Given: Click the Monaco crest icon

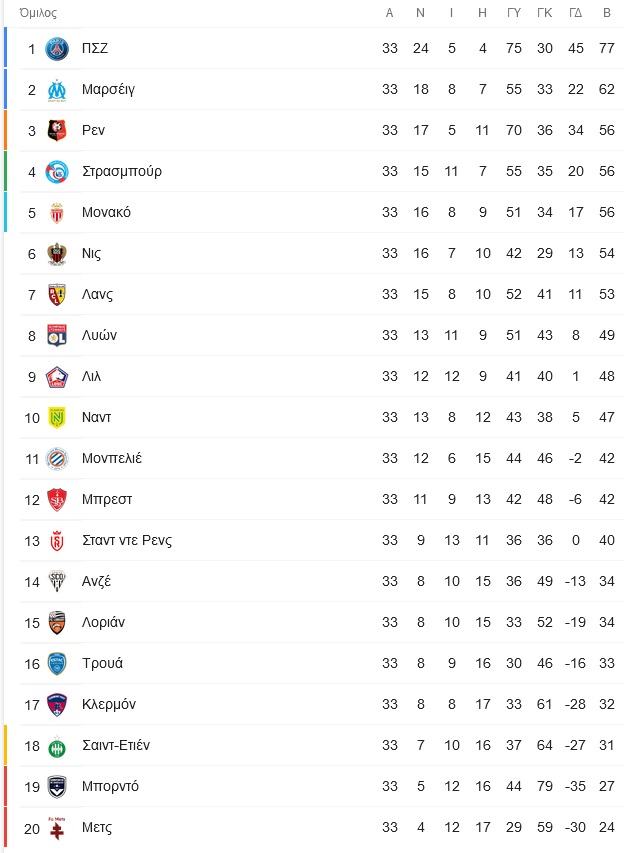Looking at the screenshot, I should coord(57,213).
